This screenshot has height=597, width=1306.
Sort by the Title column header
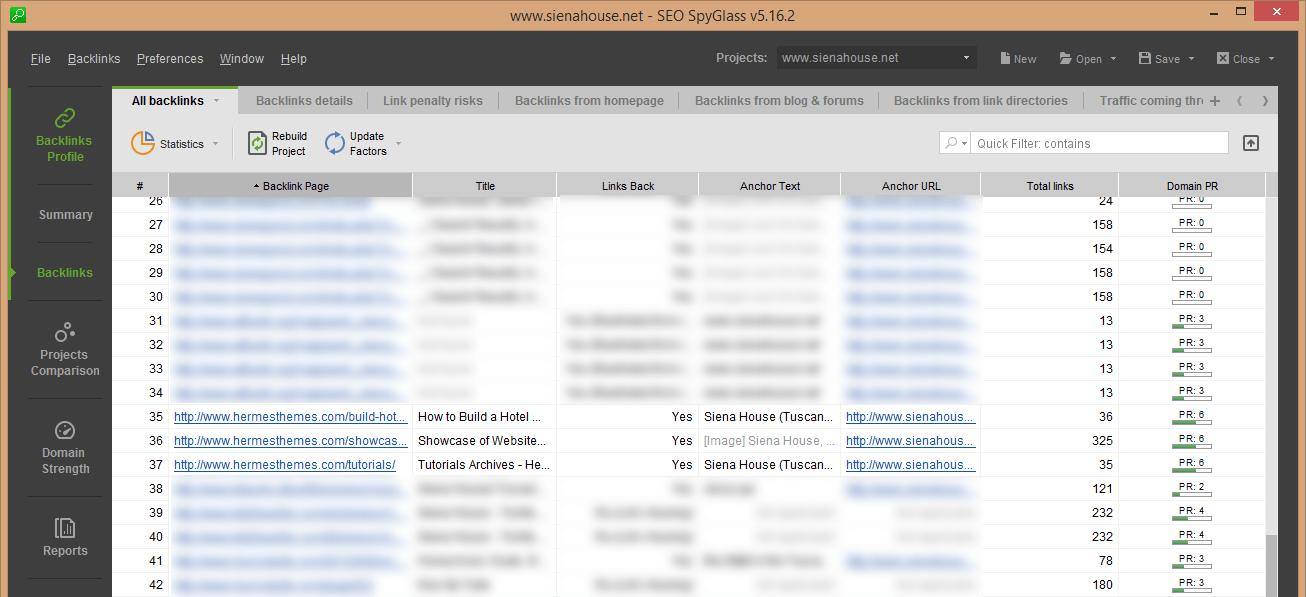485,186
